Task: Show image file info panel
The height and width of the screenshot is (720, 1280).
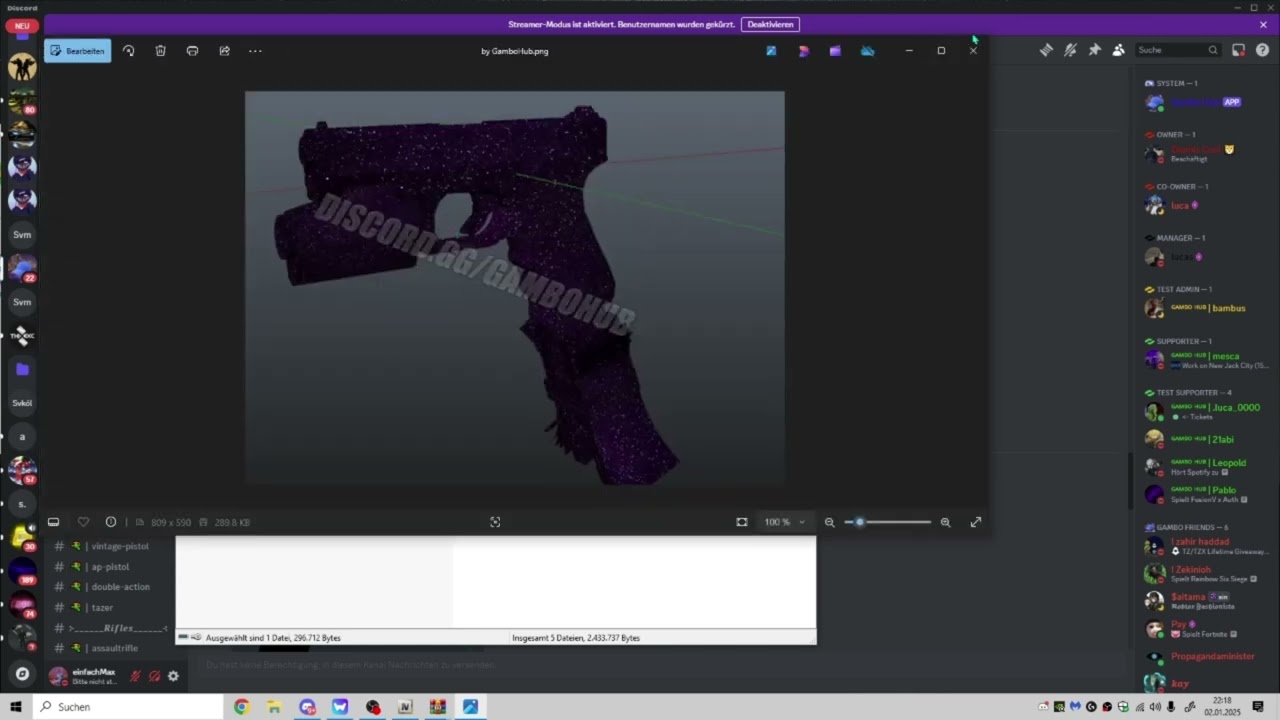Action: (x=111, y=522)
